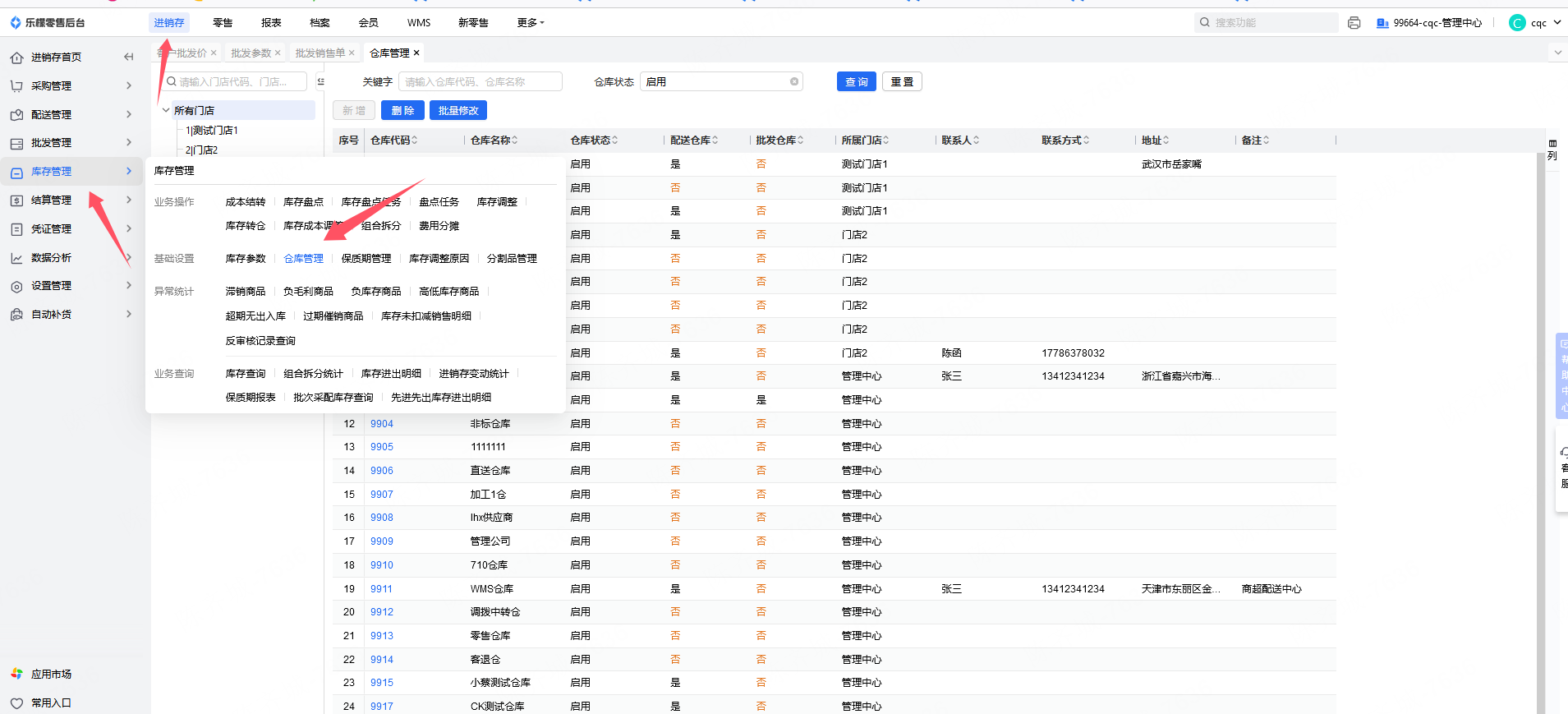Open the 负库存商品 menu link
This screenshot has height=714, width=1568.
pos(376,292)
